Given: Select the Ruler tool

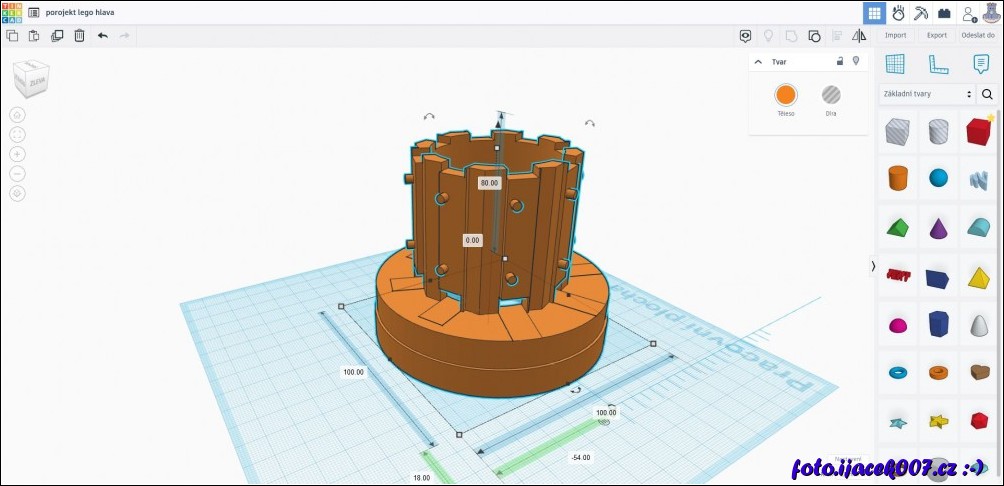Looking at the screenshot, I should pyautogui.click(x=938, y=64).
